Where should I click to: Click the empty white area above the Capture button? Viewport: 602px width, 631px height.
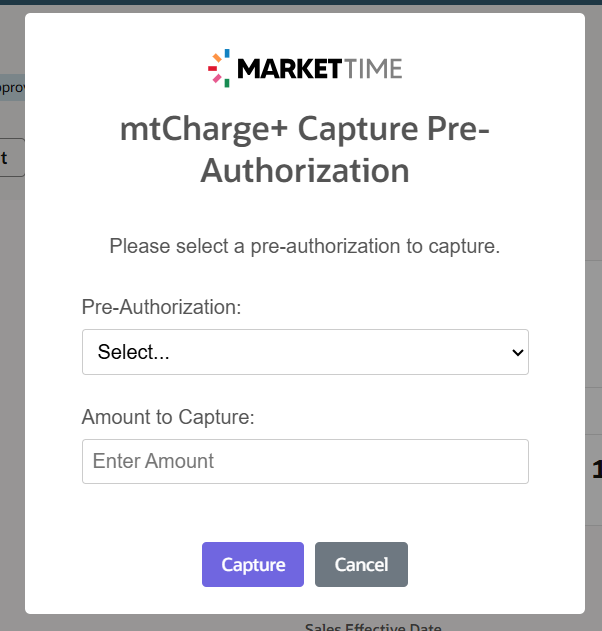click(305, 513)
